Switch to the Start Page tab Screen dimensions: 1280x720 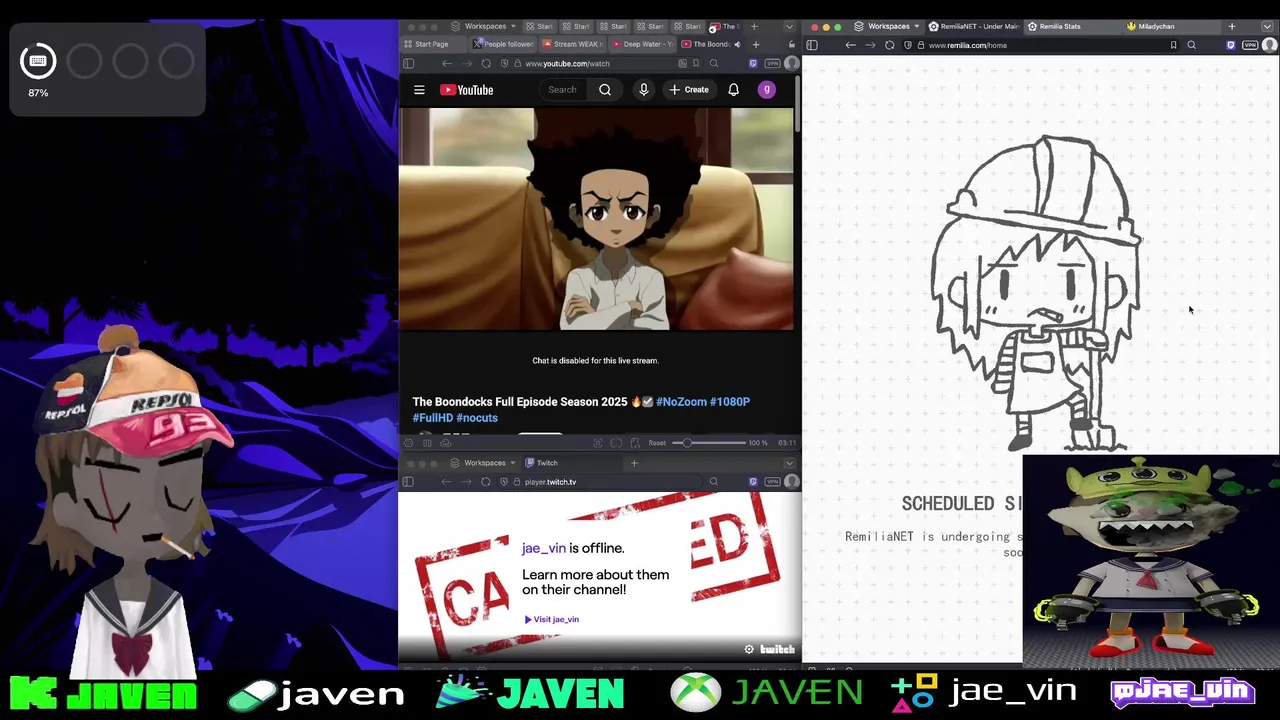[x=432, y=44]
